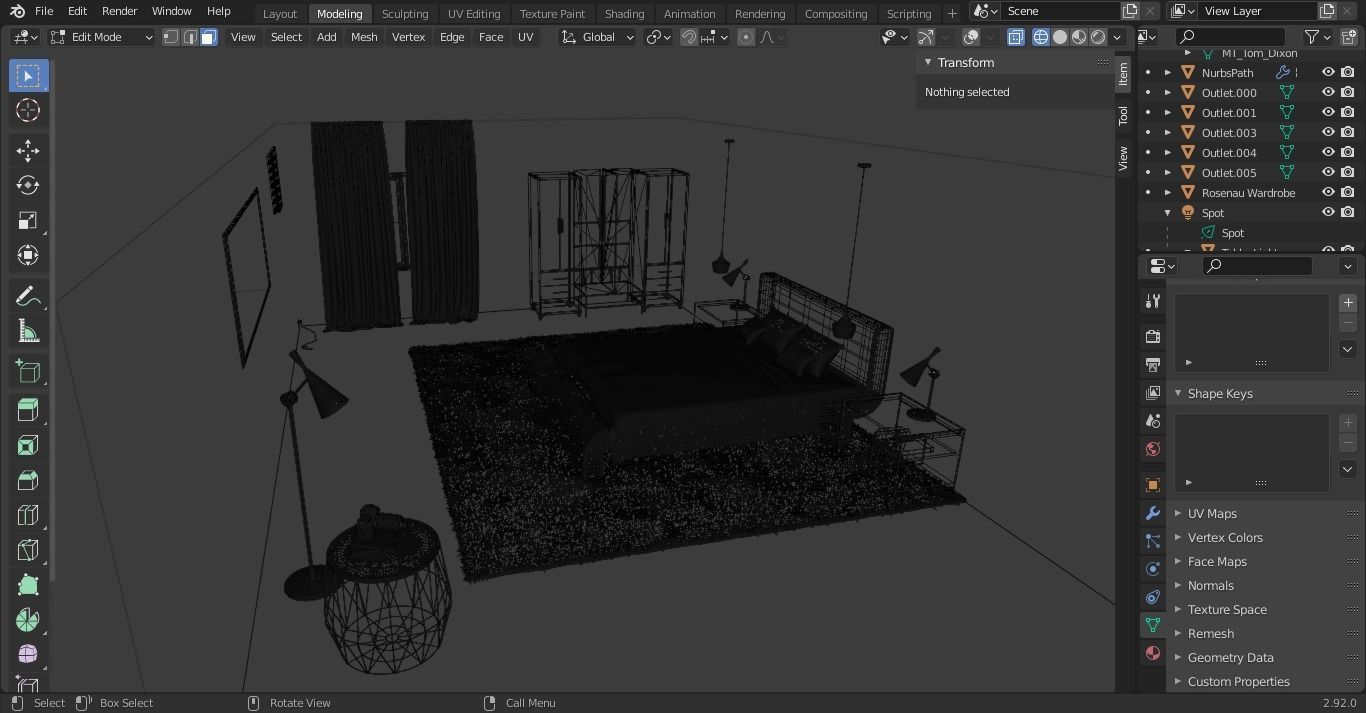
Task: Select the Knife tool
Action: 28,550
